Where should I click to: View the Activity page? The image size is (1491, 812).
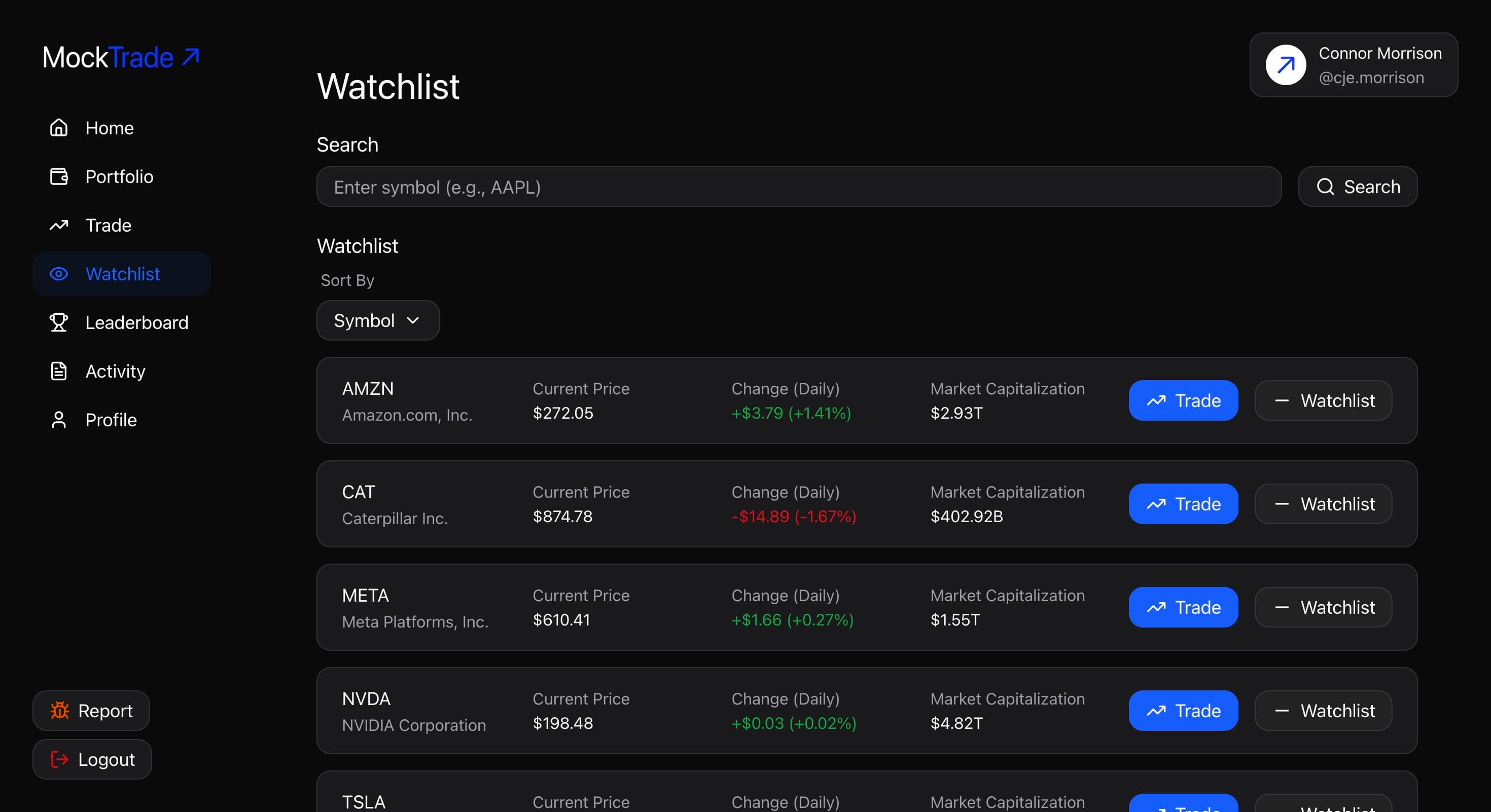(x=122, y=371)
